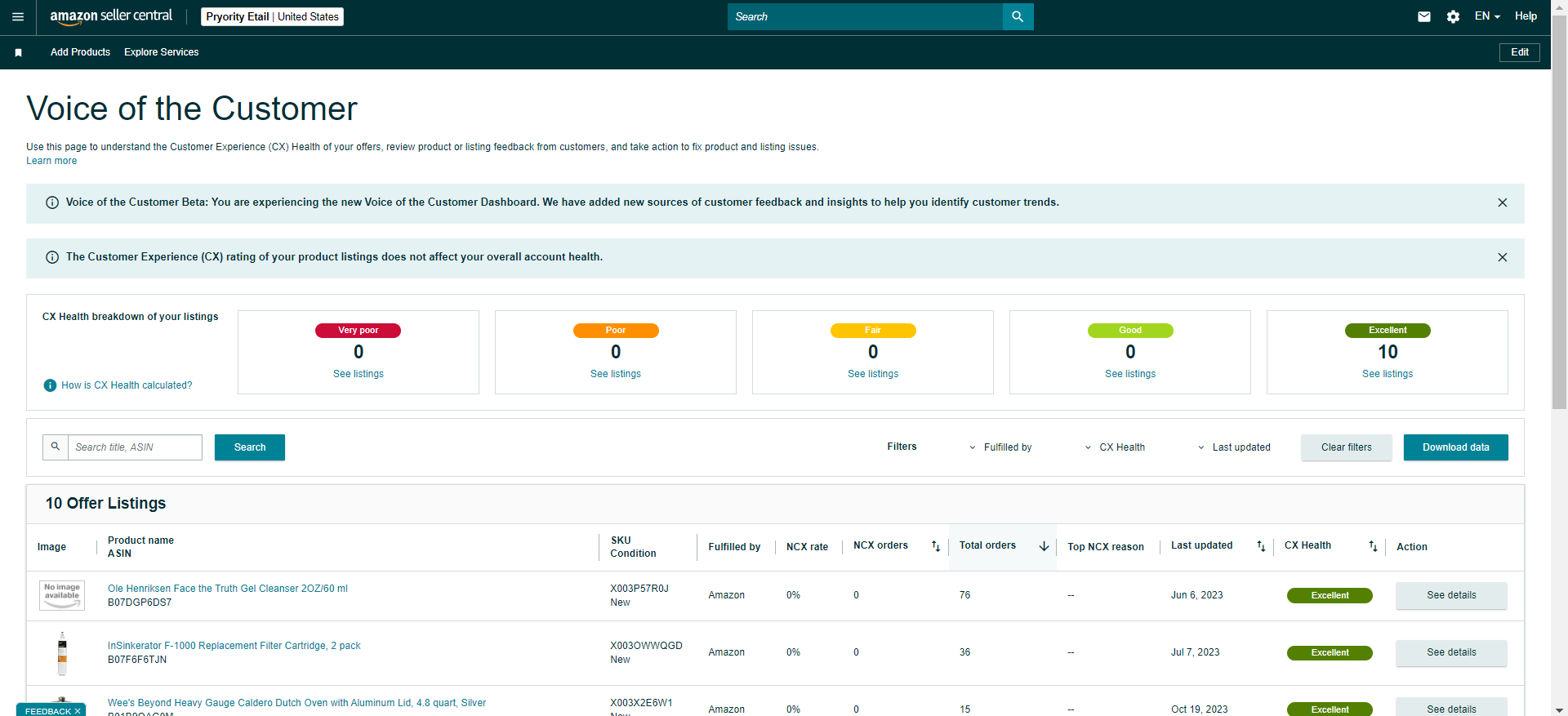This screenshot has width=1568, height=716.
Task: Open the Learn more link
Action: (x=51, y=161)
